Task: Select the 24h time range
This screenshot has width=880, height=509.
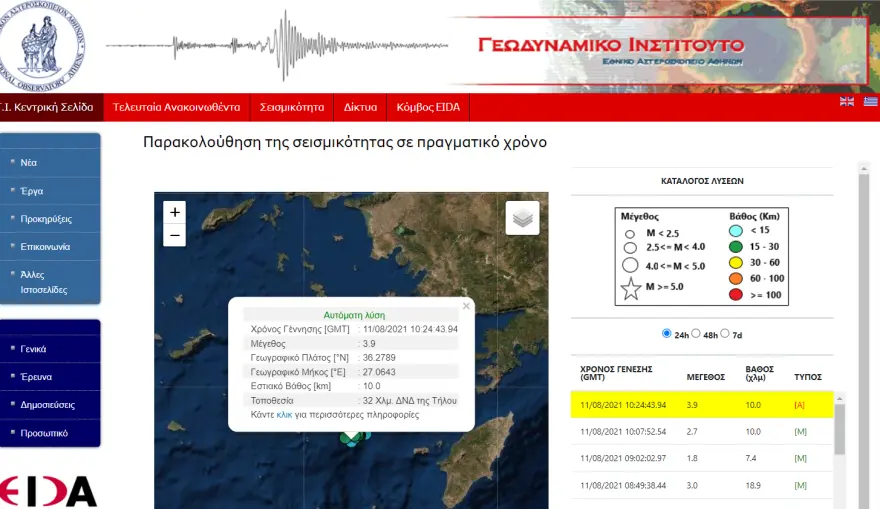Action: pos(667,334)
